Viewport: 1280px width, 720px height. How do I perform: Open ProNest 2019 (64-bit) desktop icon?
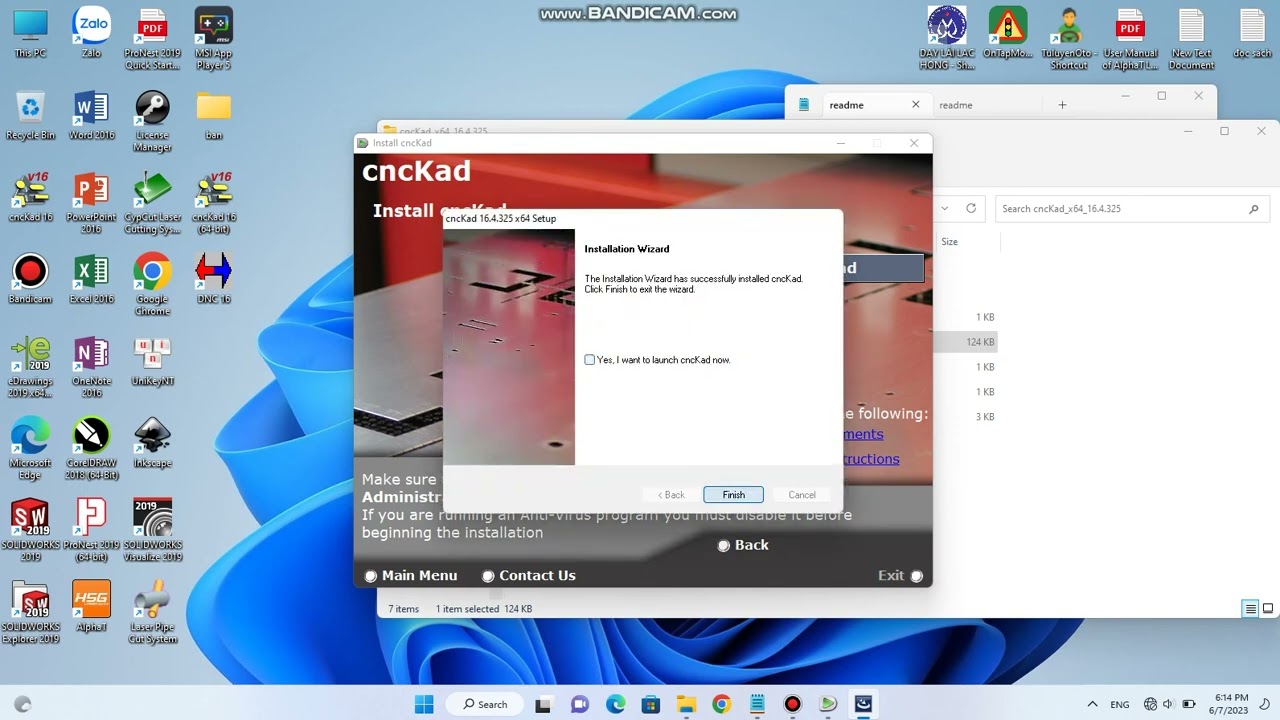(91, 531)
